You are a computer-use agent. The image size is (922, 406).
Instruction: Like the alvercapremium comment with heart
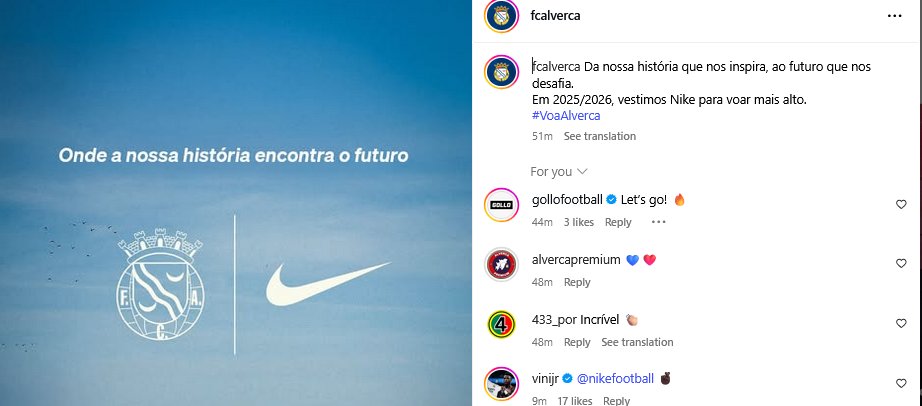(x=901, y=263)
